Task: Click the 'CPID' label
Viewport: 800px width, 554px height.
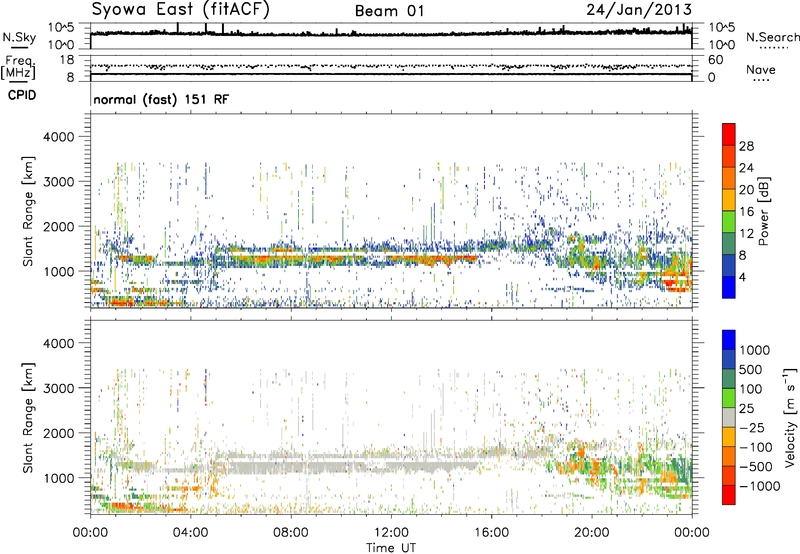Action: point(22,95)
